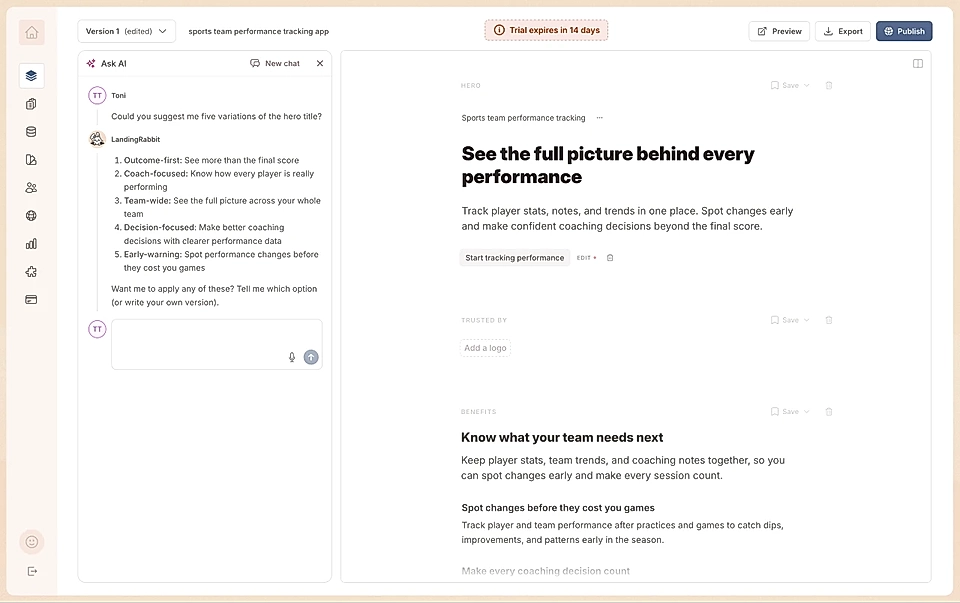The height and width of the screenshot is (603, 960).
Task: Expand Save options in Hero section
Action: 807,85
